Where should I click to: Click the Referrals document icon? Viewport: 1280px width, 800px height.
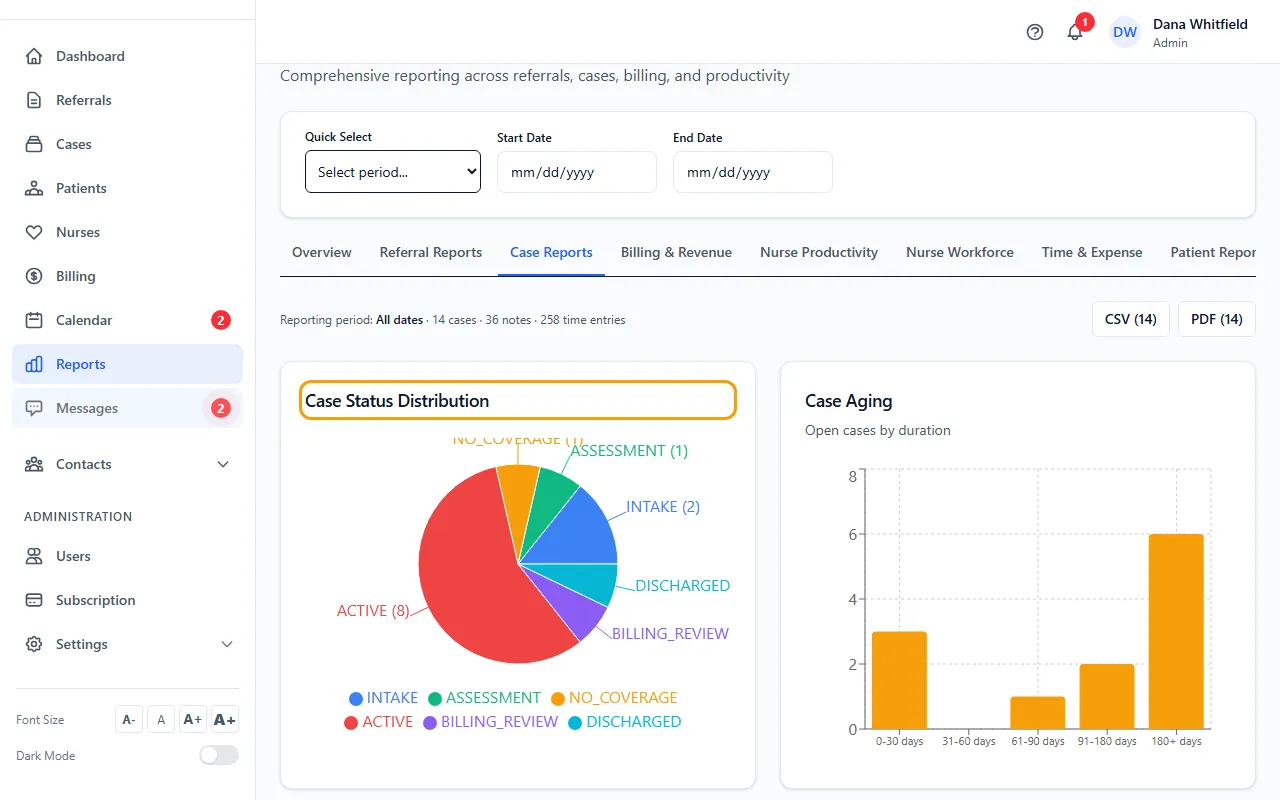34,100
